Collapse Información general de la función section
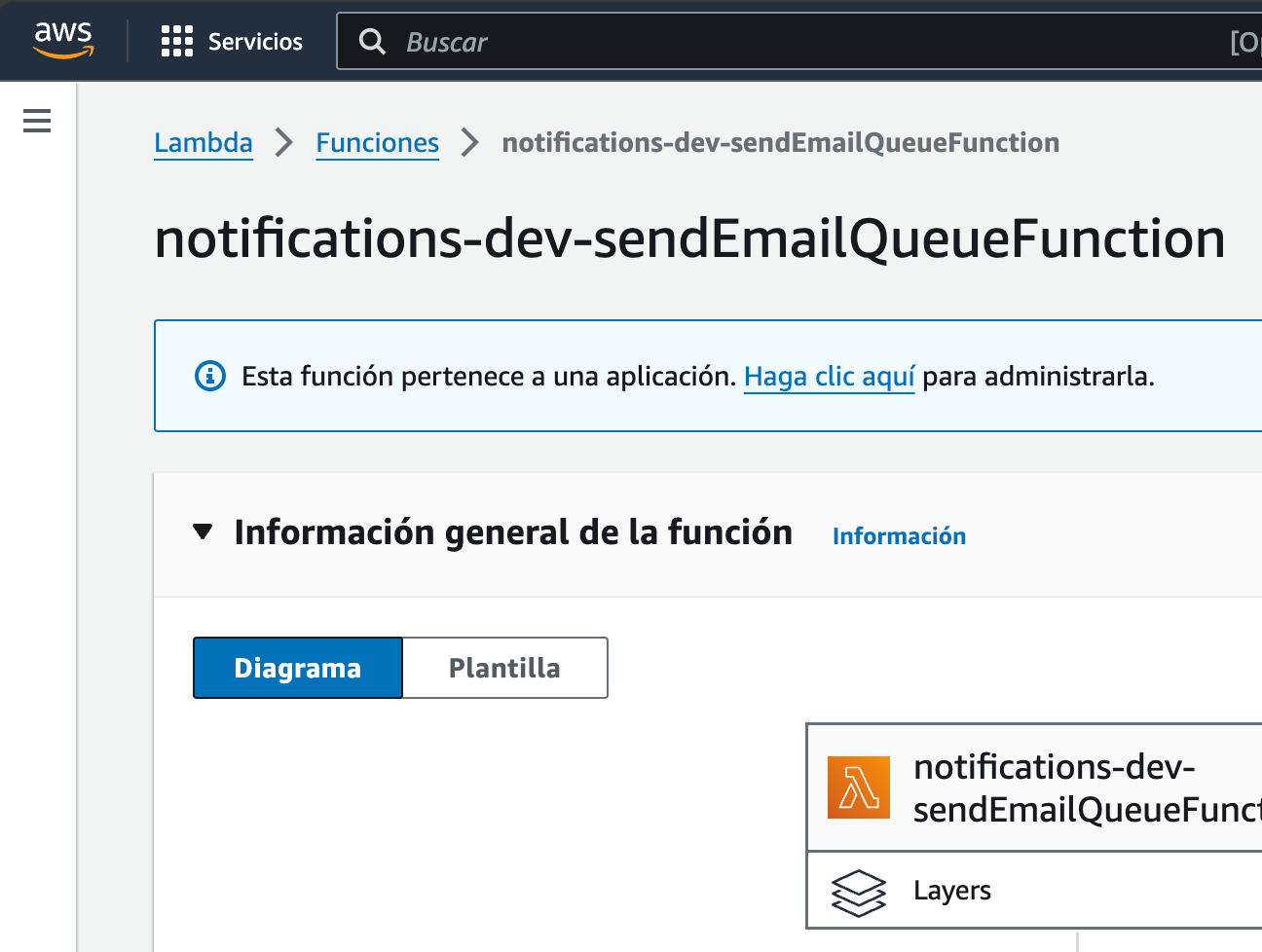1262x952 pixels. (203, 532)
